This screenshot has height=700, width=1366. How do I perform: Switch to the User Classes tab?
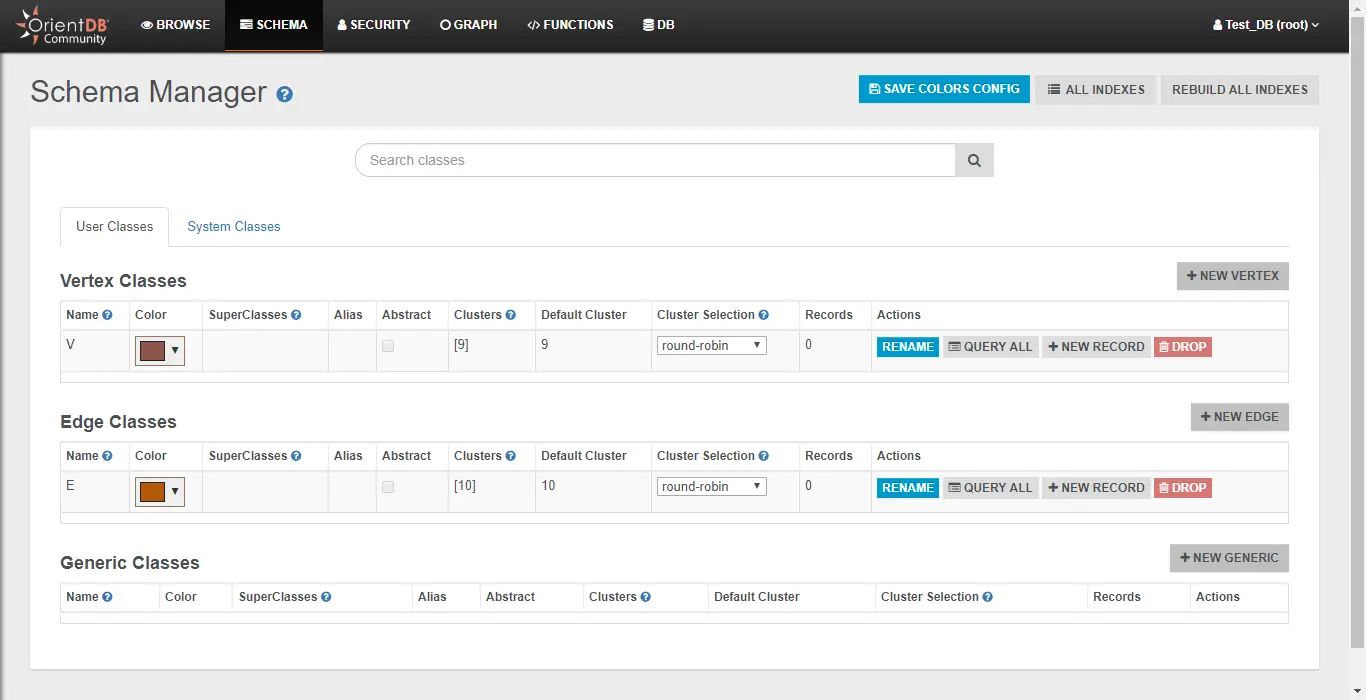[115, 227]
